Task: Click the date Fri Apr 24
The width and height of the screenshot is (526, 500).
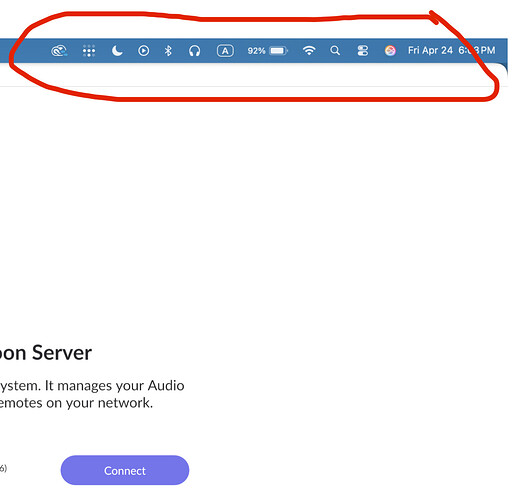Action: (x=430, y=50)
